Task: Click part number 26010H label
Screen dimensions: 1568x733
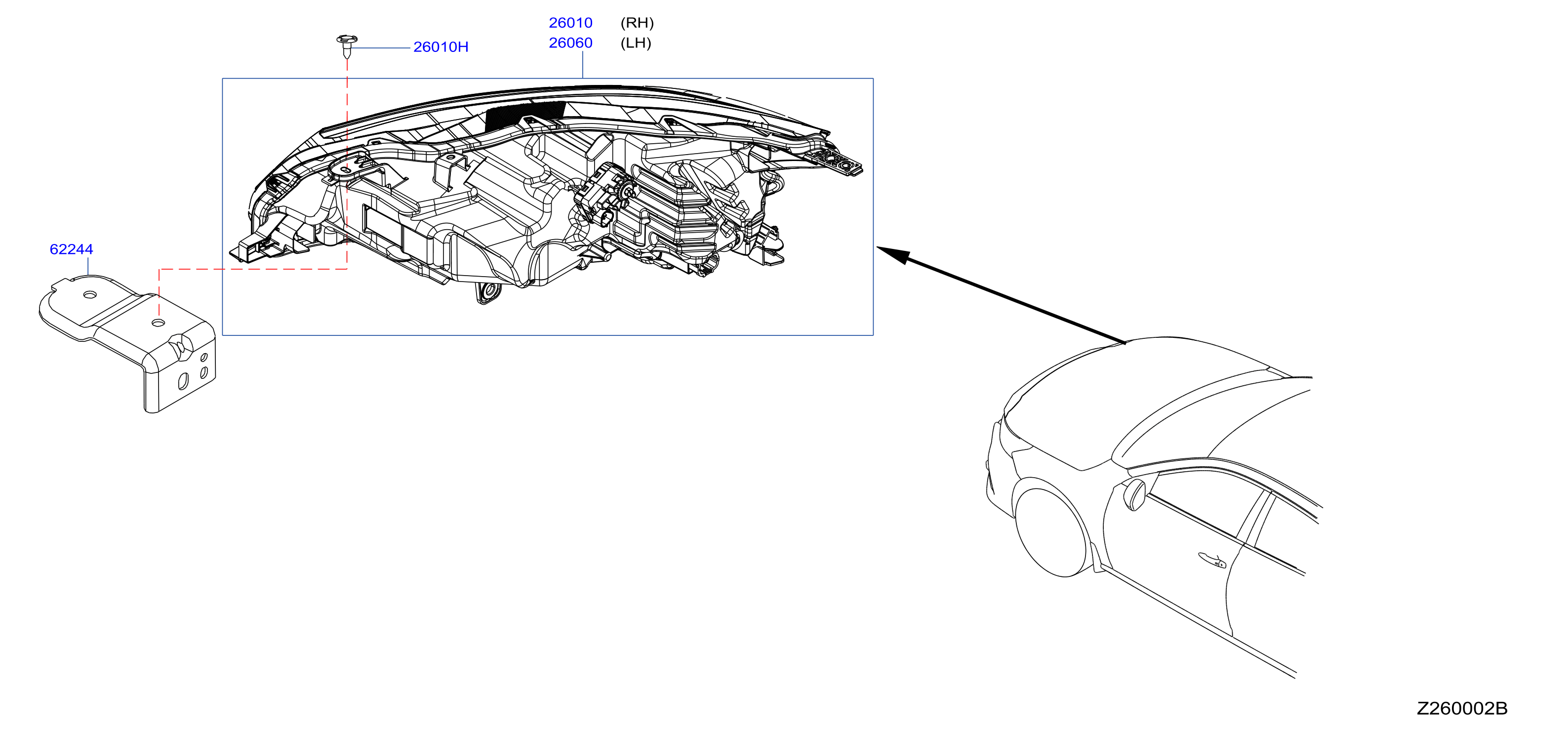Action: [x=441, y=47]
